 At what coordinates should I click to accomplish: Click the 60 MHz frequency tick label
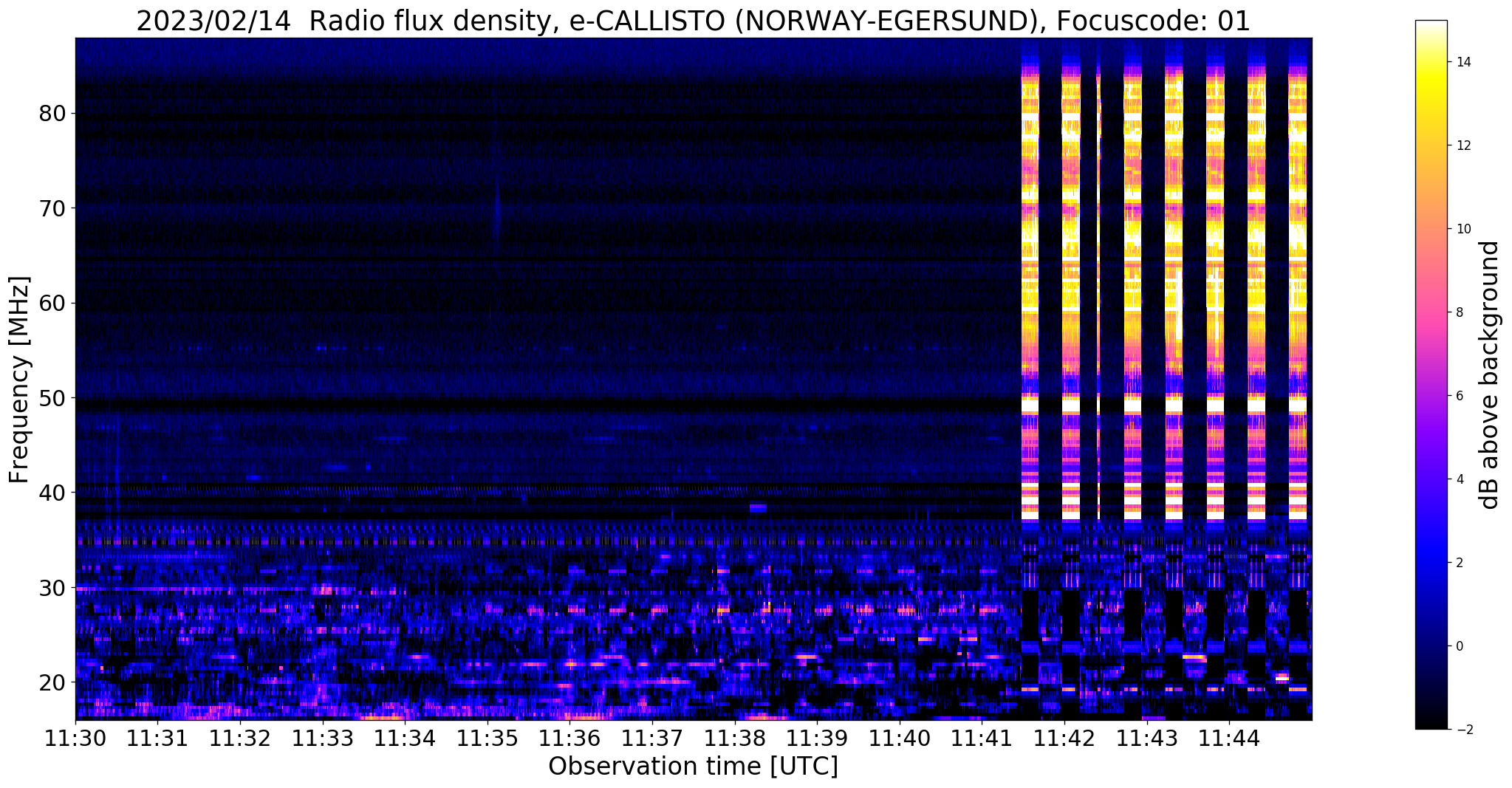[x=52, y=303]
